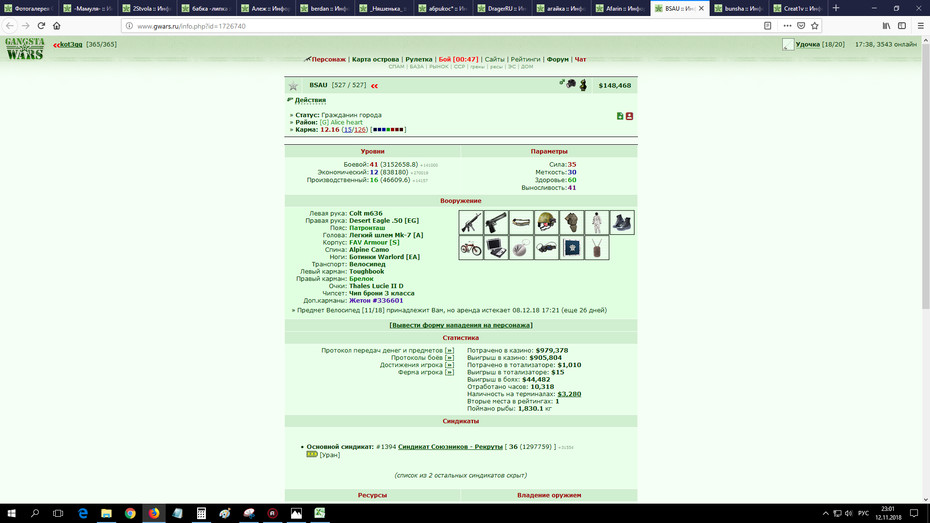
Task: Click the karma color squares indicator
Action: tap(388, 129)
